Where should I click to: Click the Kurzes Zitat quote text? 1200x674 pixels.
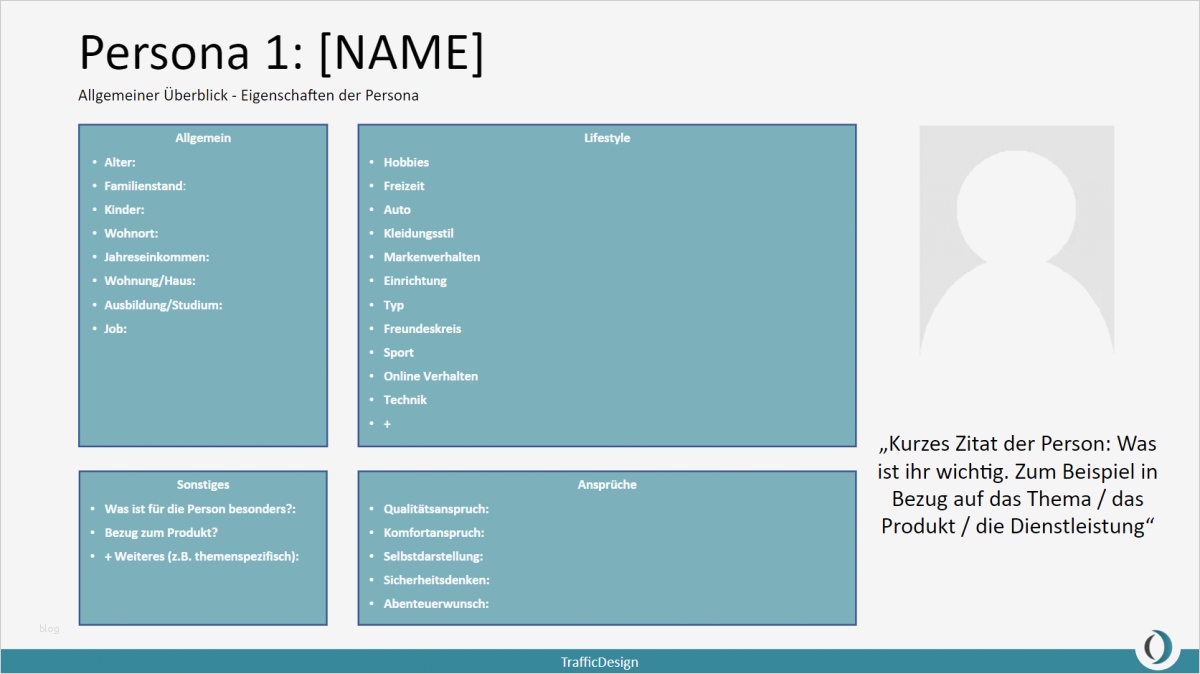pyautogui.click(x=1018, y=484)
